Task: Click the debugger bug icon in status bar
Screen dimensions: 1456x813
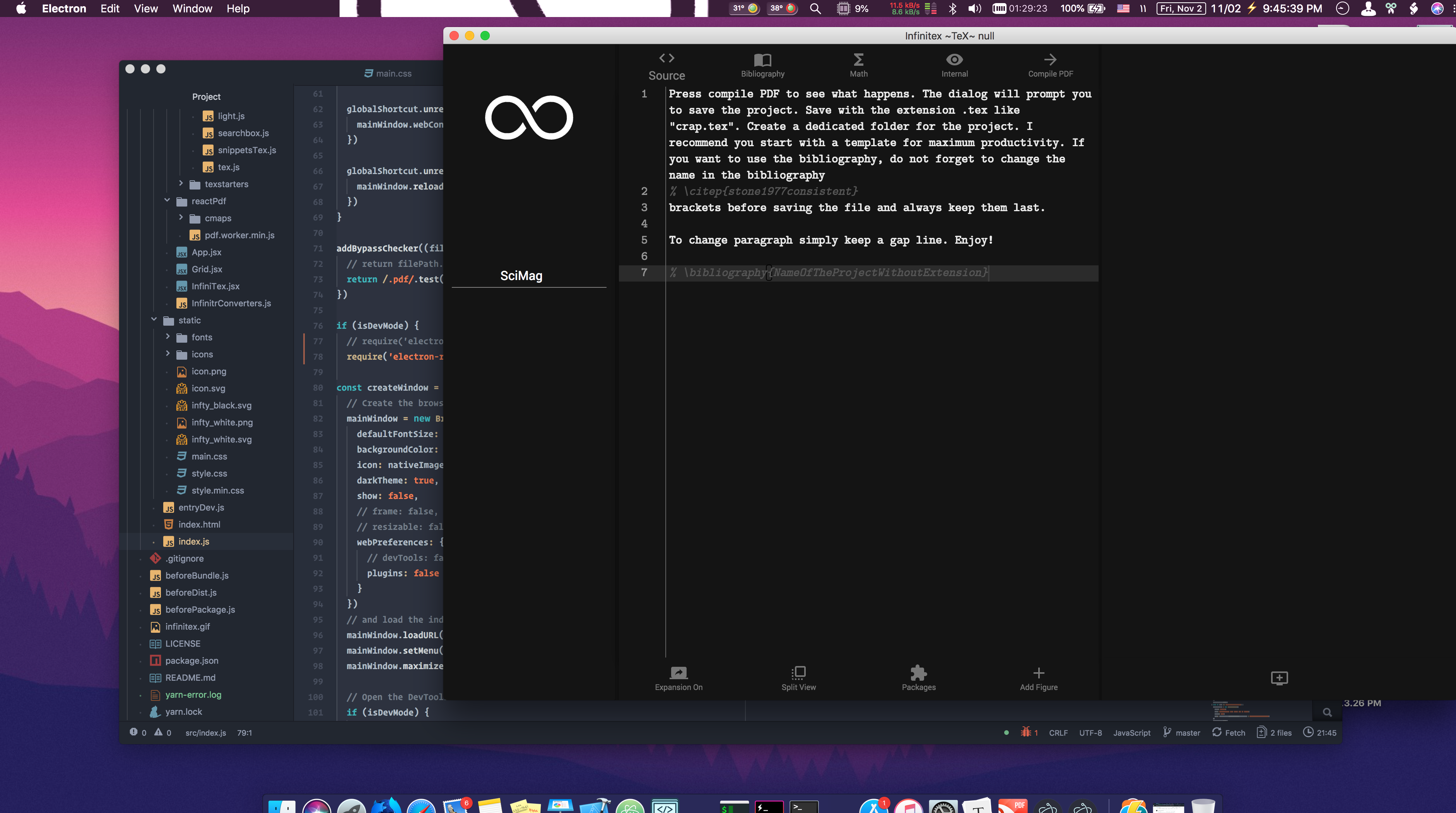Action: pyautogui.click(x=1026, y=732)
